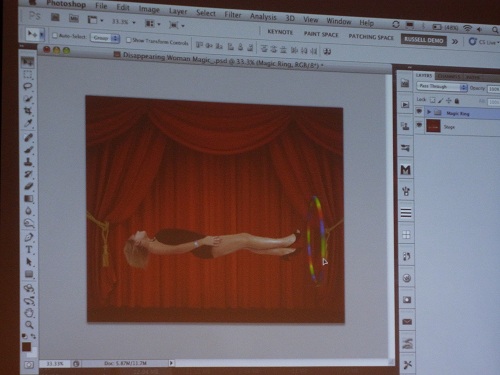Enable the Auto-Select checkbox

pos(55,35)
